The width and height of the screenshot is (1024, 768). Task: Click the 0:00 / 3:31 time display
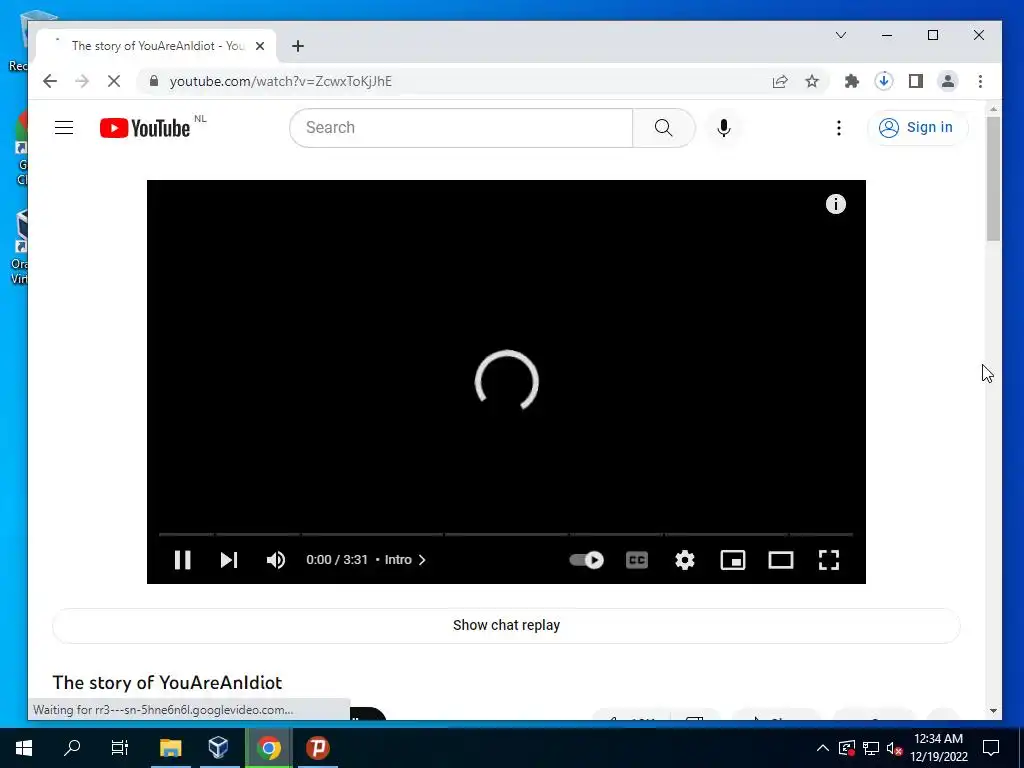(x=337, y=560)
